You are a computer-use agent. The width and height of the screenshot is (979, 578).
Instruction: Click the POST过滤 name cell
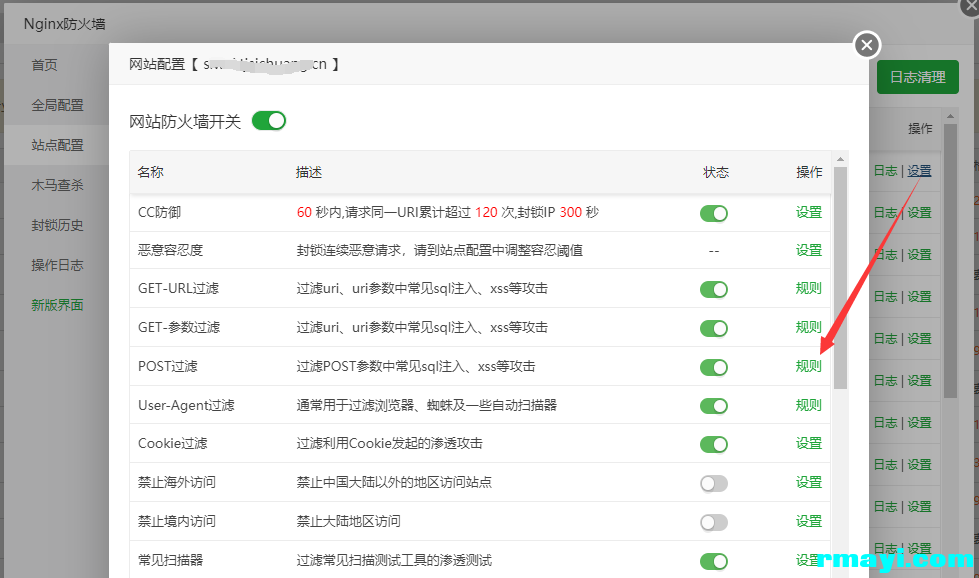tap(167, 366)
